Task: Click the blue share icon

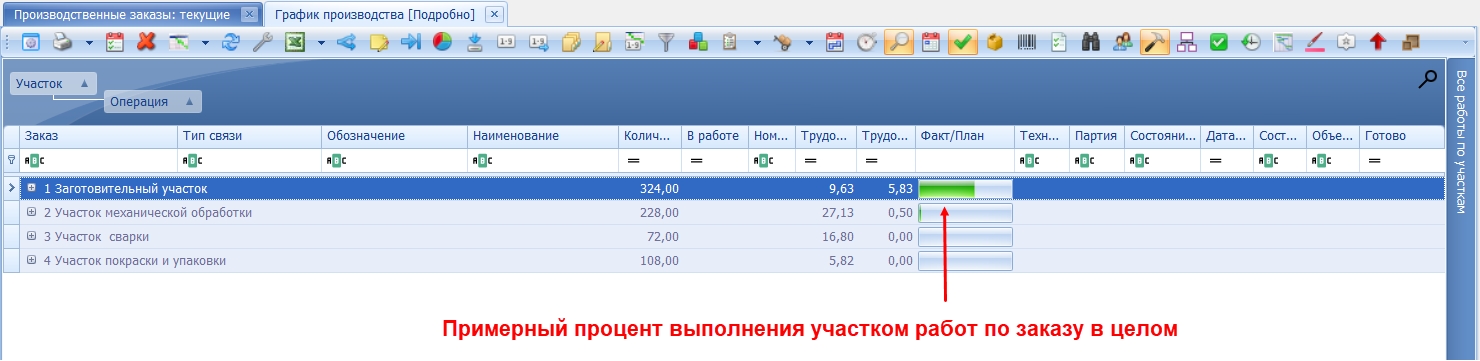Action: click(x=347, y=42)
